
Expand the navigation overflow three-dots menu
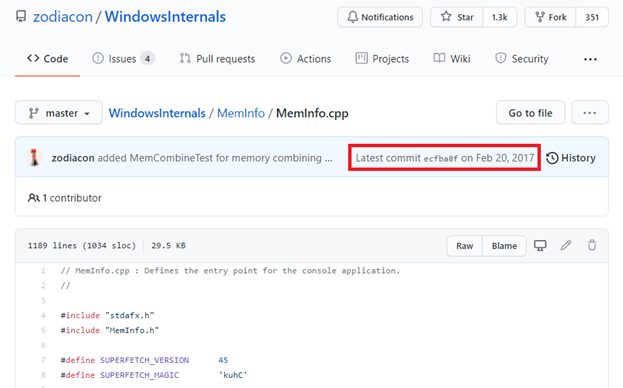tap(590, 59)
